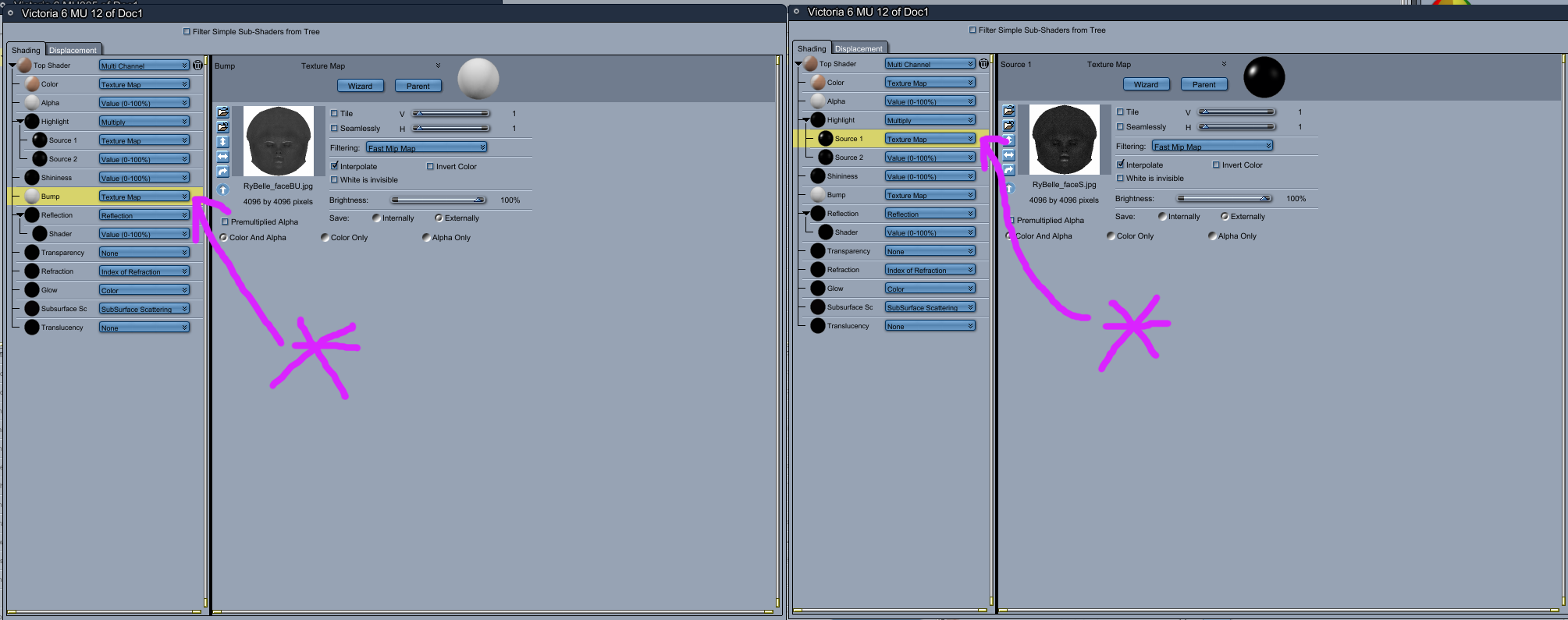
Task: Click the Top Shader sphere in the right window
Action: 810,64
